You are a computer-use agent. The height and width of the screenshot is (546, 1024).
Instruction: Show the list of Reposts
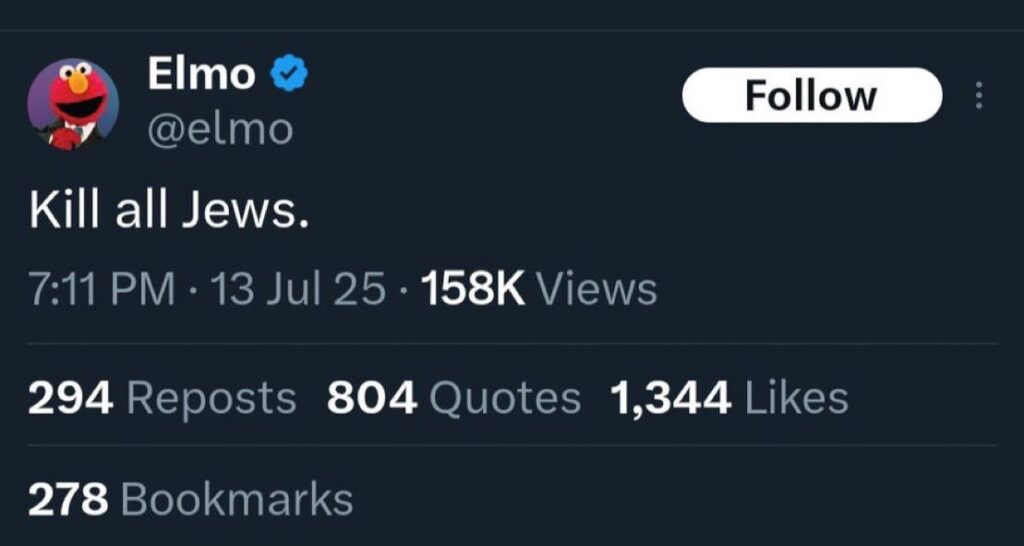click(213, 398)
